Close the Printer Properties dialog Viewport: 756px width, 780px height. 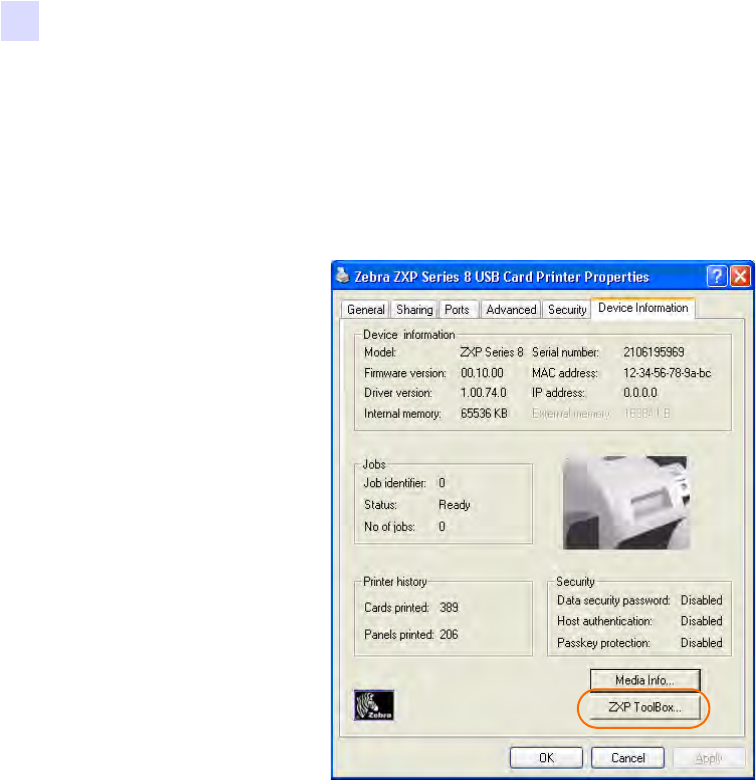740,276
